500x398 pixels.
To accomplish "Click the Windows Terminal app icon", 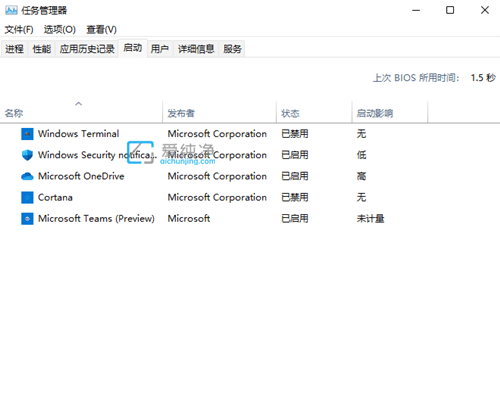I will tap(27, 134).
